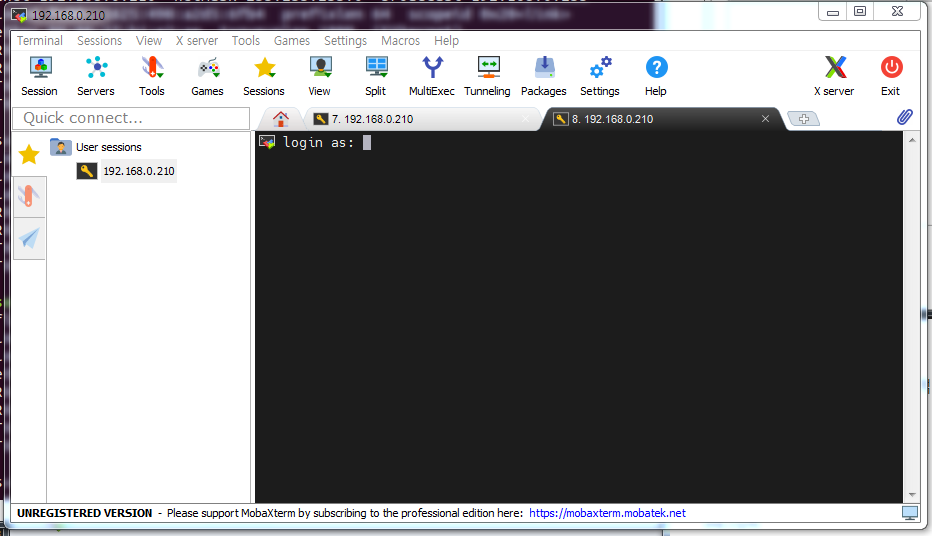Open the mobaxterm.mobatek.net link
932x536 pixels.
tap(607, 513)
